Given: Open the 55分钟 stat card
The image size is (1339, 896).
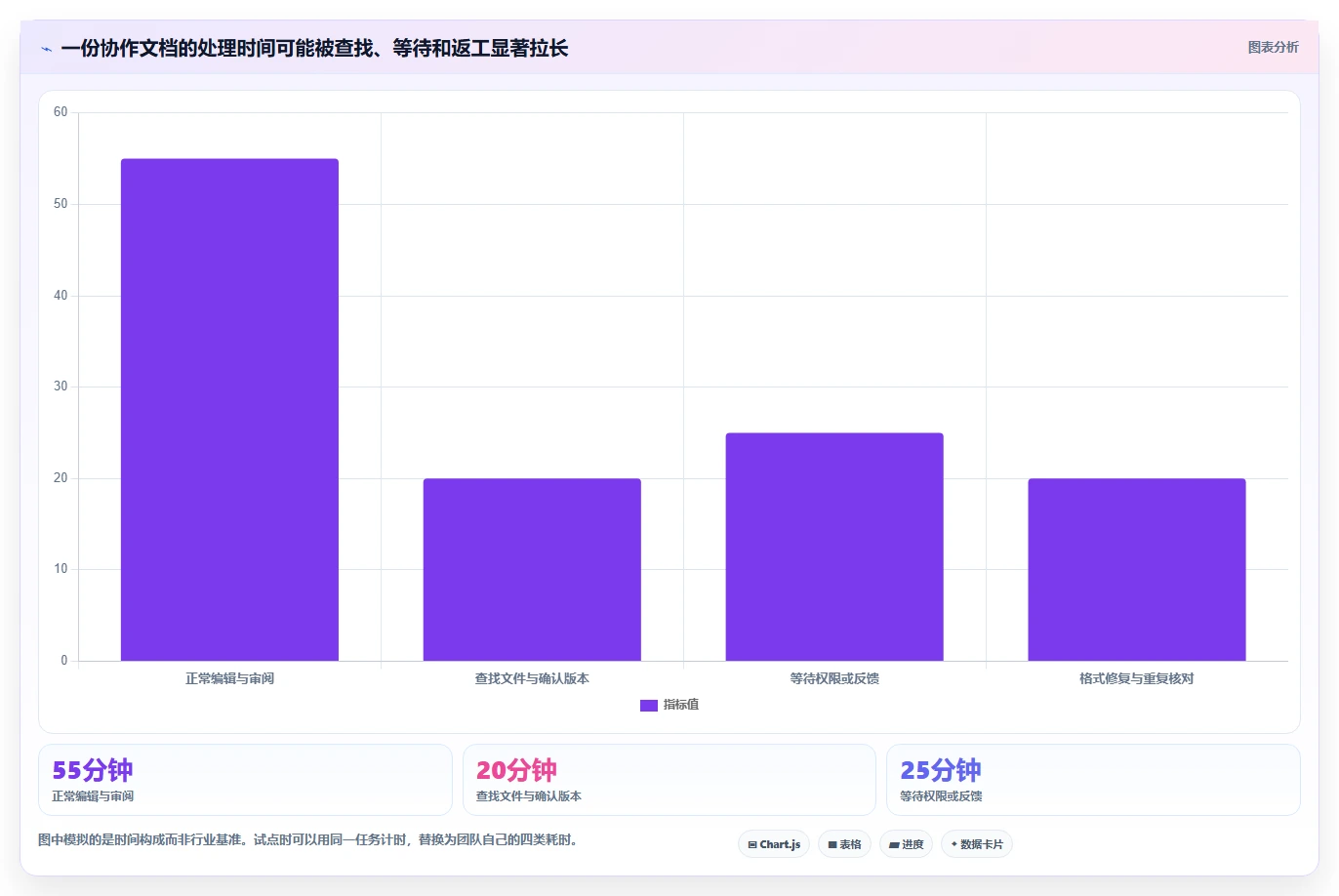Looking at the screenshot, I should [x=245, y=780].
